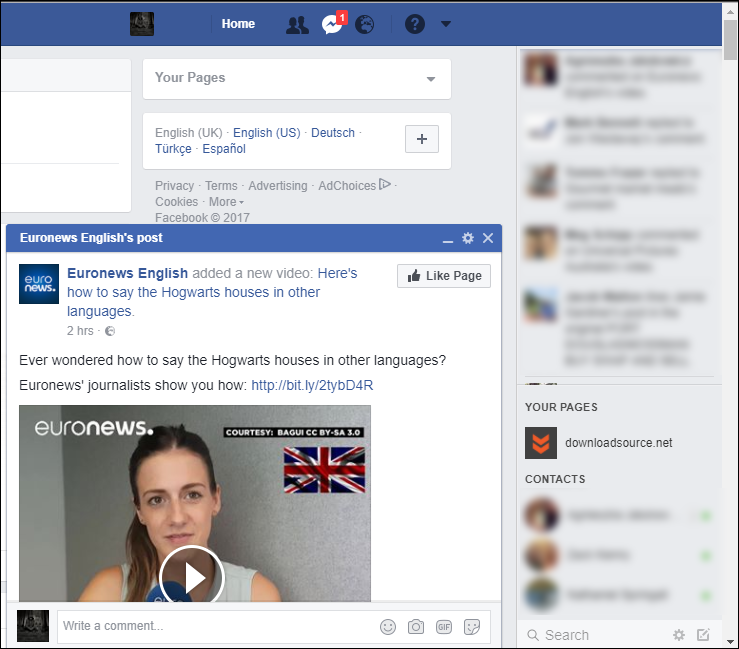The image size is (739, 649).
Task: Start a new message with the compose icon
Action: pos(703,635)
